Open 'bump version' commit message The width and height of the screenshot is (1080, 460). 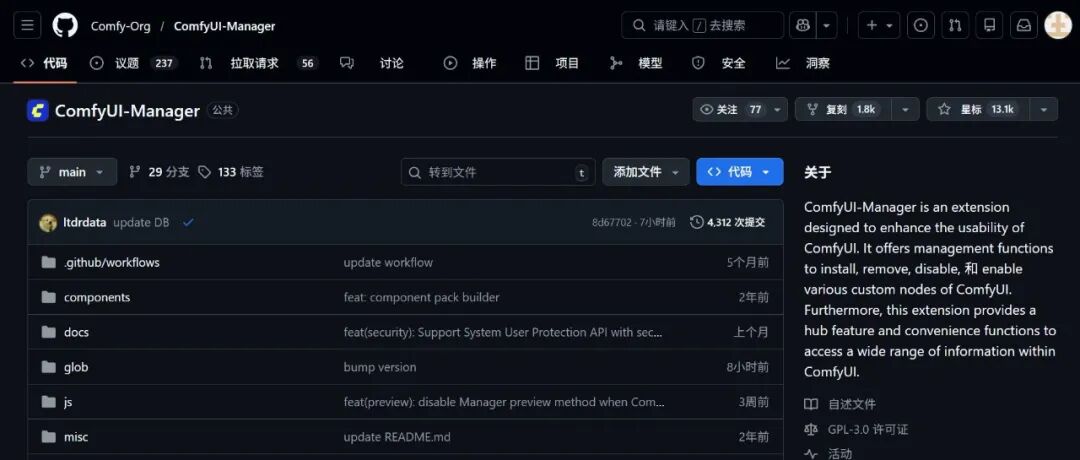380,367
